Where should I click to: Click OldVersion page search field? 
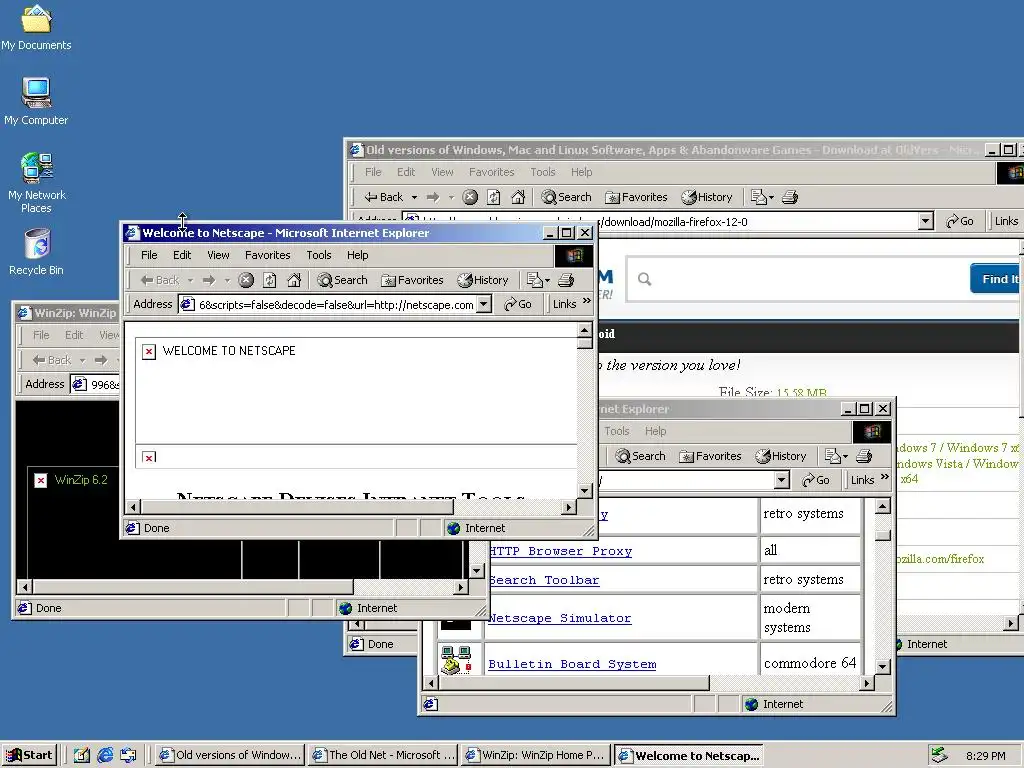(x=797, y=280)
